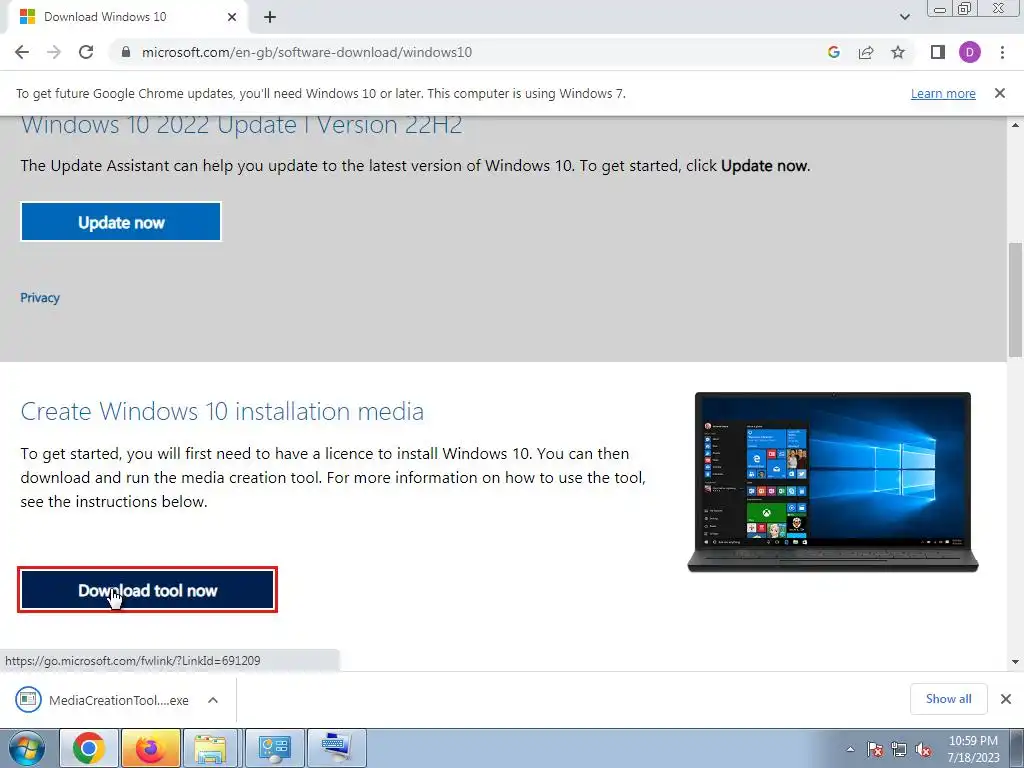Screen dimensions: 1024x768
Task: Bookmark this page with the star icon
Action: tap(898, 52)
